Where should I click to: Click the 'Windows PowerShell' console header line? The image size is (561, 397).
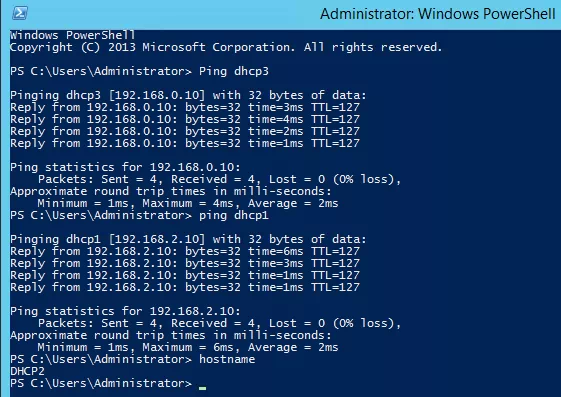tap(73, 35)
